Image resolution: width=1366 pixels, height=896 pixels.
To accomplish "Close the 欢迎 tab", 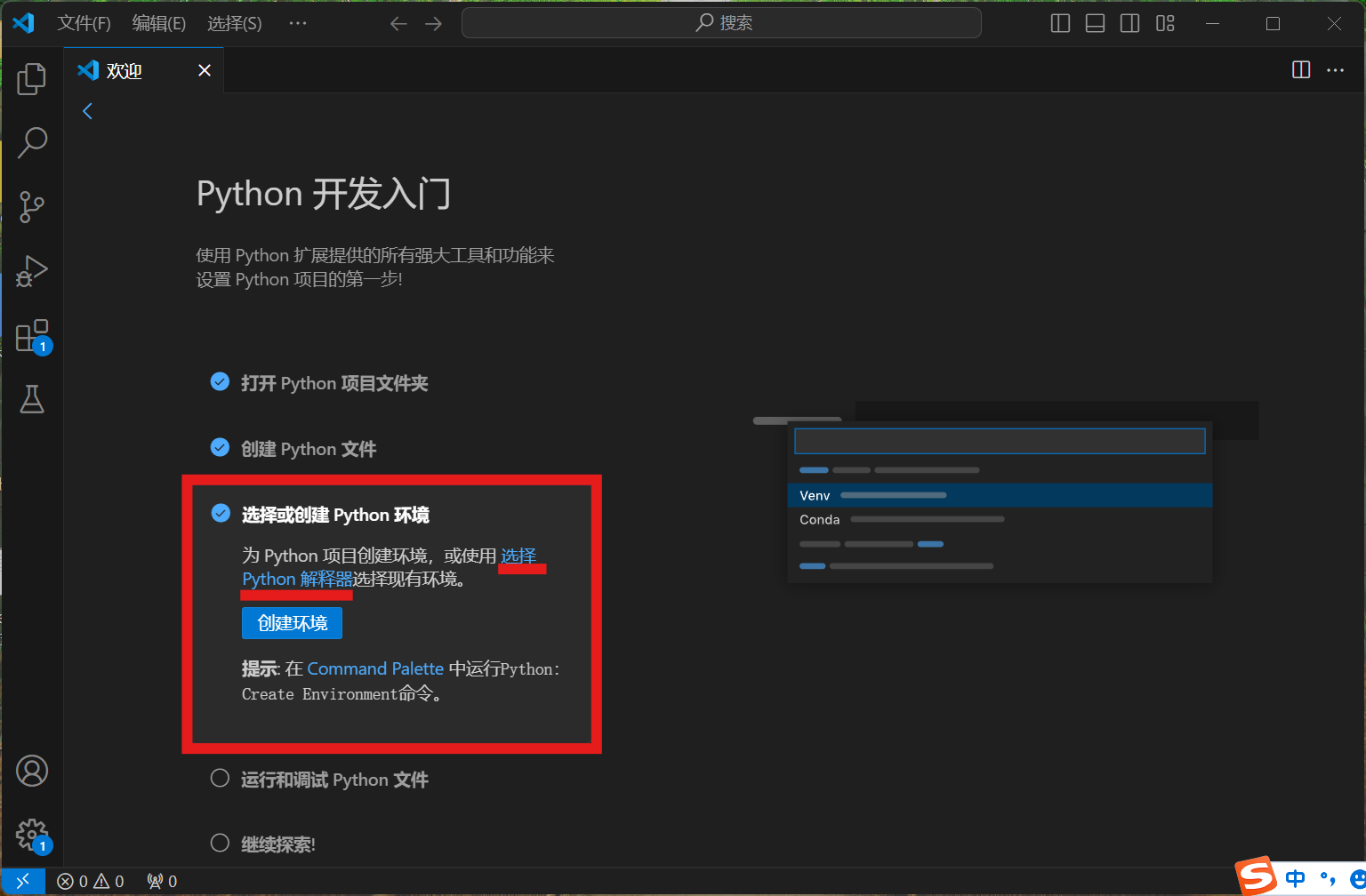I will tap(205, 70).
